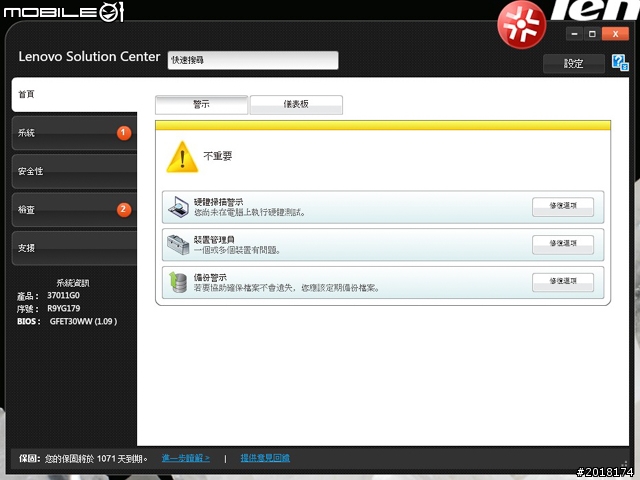Click the 硬體掃描警示 alert title
640x480 pixels.
[x=218, y=202]
